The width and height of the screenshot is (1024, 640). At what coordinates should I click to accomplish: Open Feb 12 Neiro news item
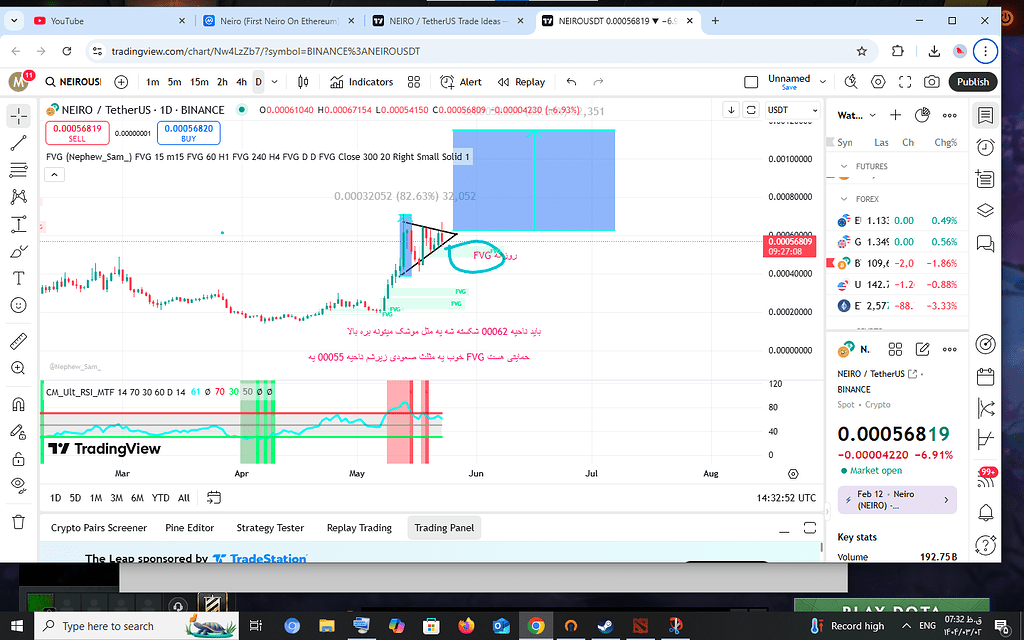coord(897,500)
